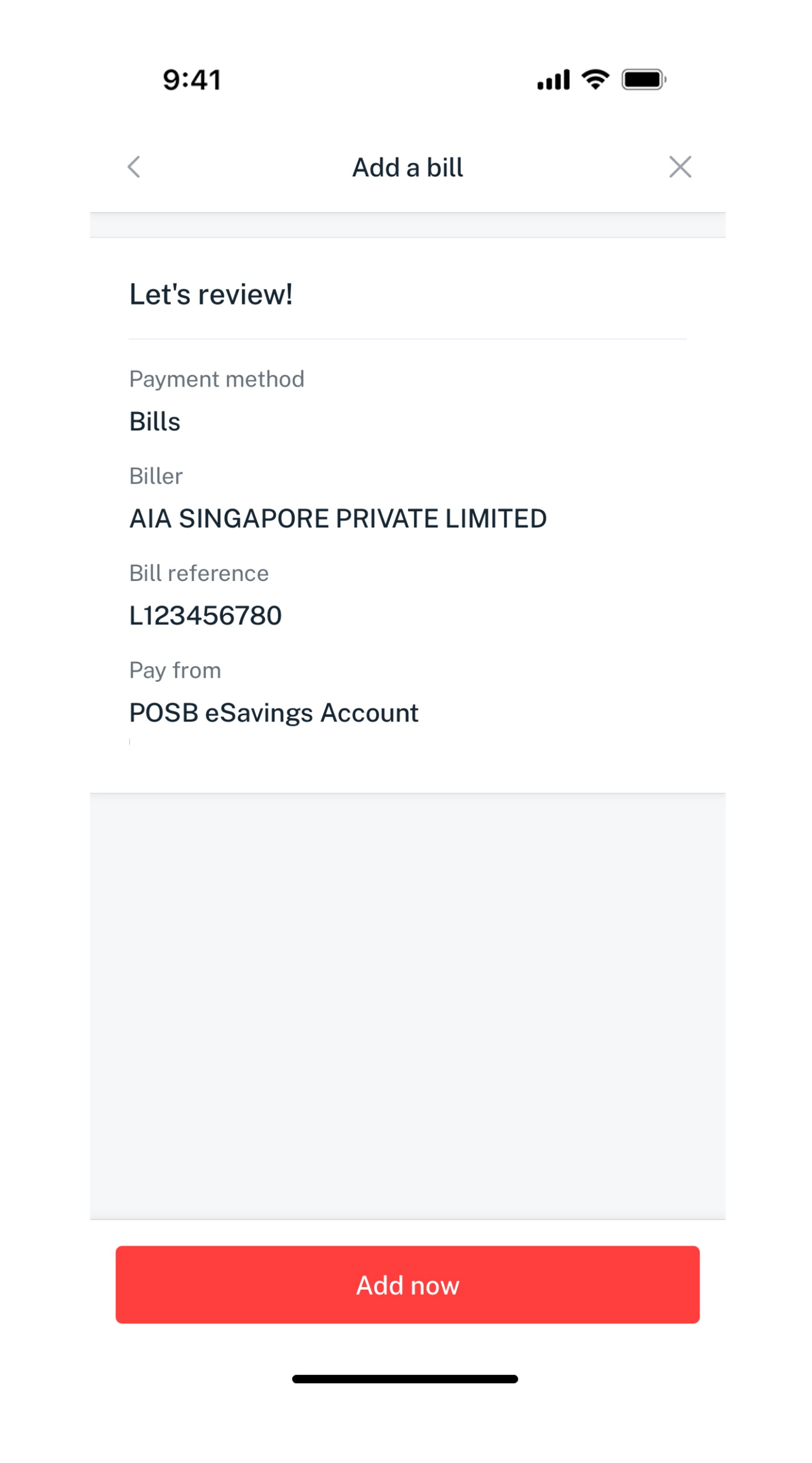The width and height of the screenshot is (812, 1463).
Task: Tap the empty gray area below review card
Action: [x=407, y=1005]
